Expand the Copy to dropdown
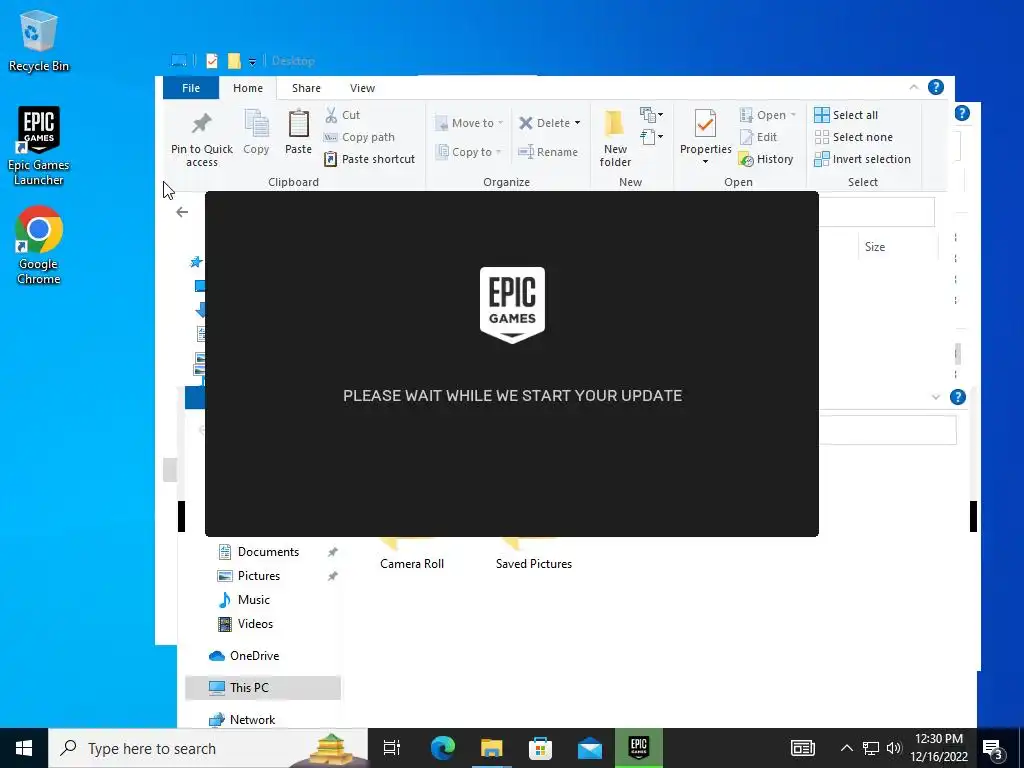Image resolution: width=1024 pixels, height=768 pixels. (x=499, y=152)
